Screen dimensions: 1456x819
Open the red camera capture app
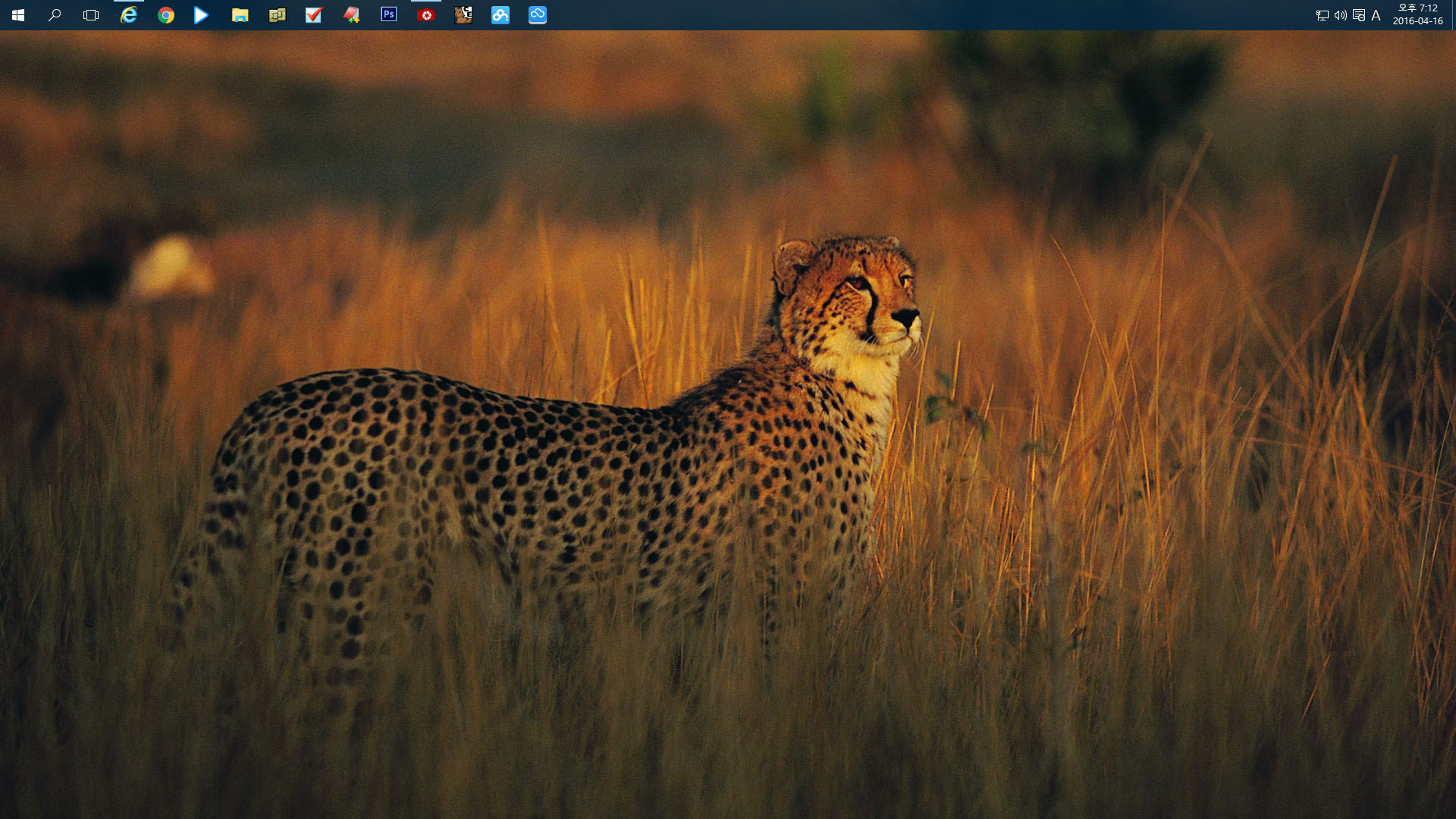pyautogui.click(x=426, y=15)
